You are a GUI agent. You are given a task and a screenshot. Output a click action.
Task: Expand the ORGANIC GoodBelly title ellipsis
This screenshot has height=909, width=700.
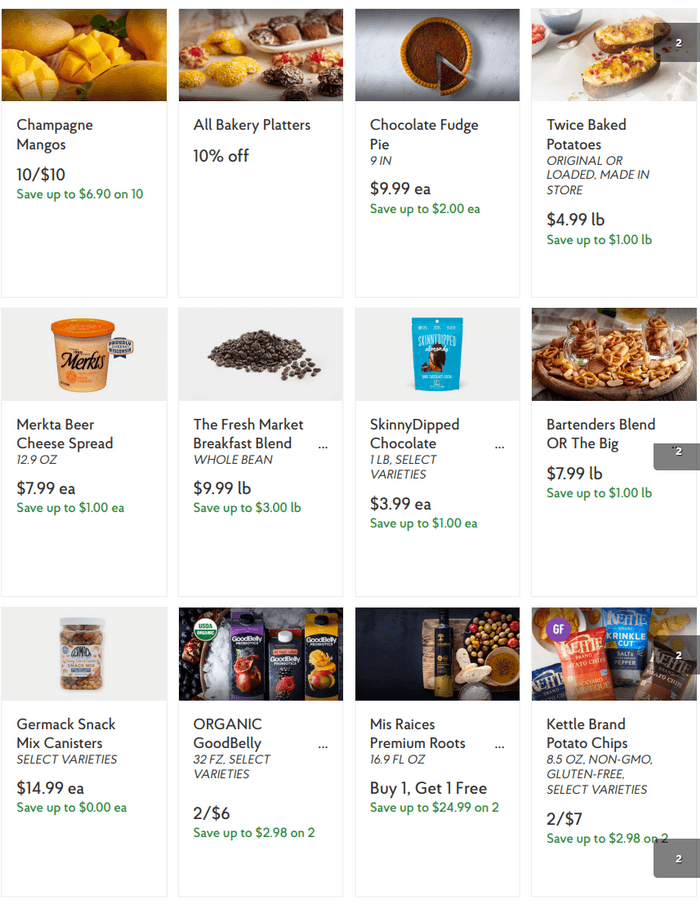coord(322,744)
